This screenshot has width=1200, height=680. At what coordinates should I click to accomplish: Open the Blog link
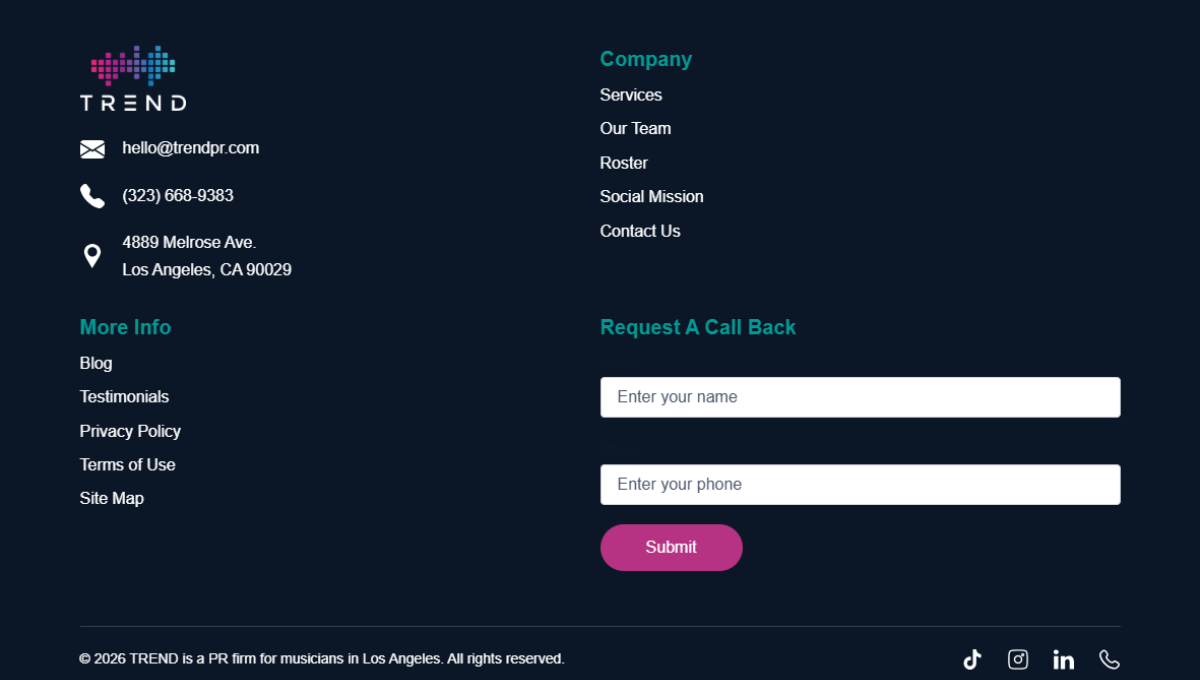96,363
